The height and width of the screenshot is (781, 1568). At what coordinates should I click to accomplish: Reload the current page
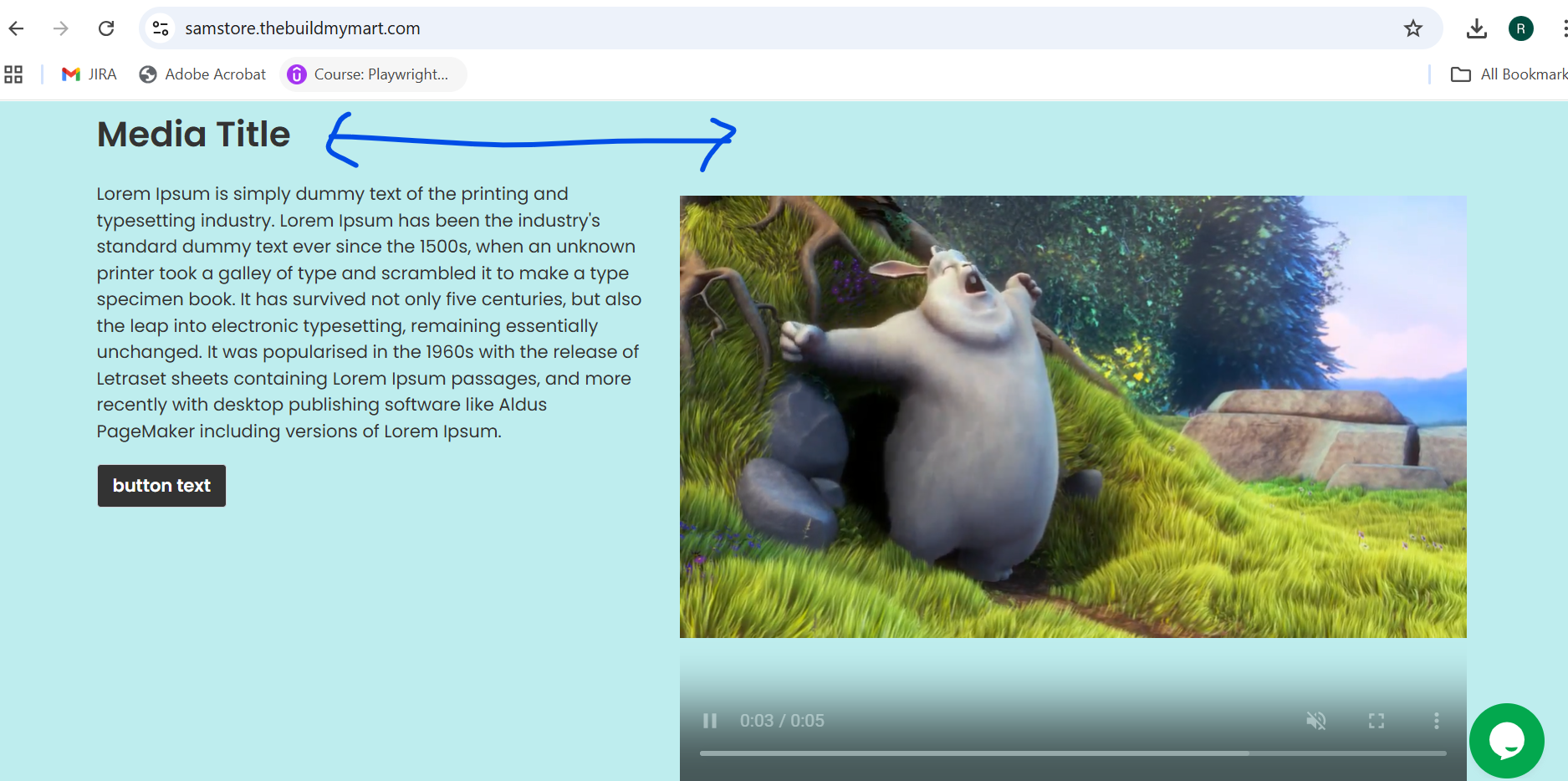pos(106,28)
